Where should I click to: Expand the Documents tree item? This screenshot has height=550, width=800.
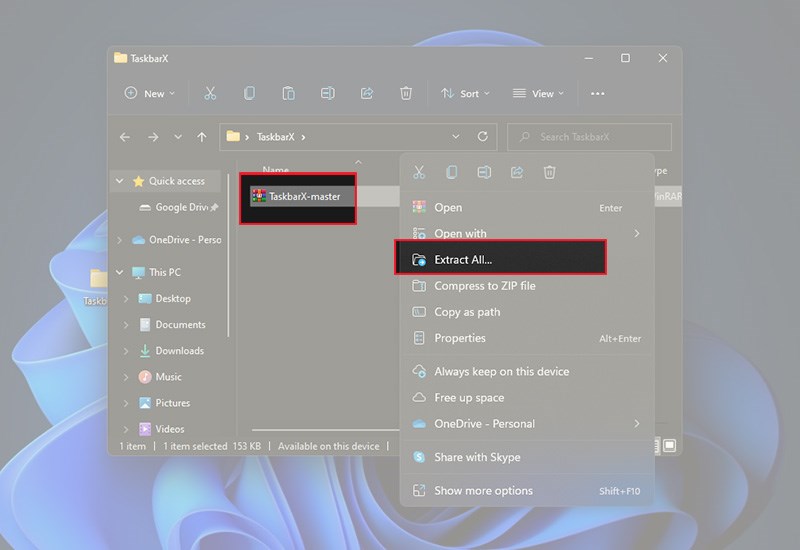[x=126, y=325]
